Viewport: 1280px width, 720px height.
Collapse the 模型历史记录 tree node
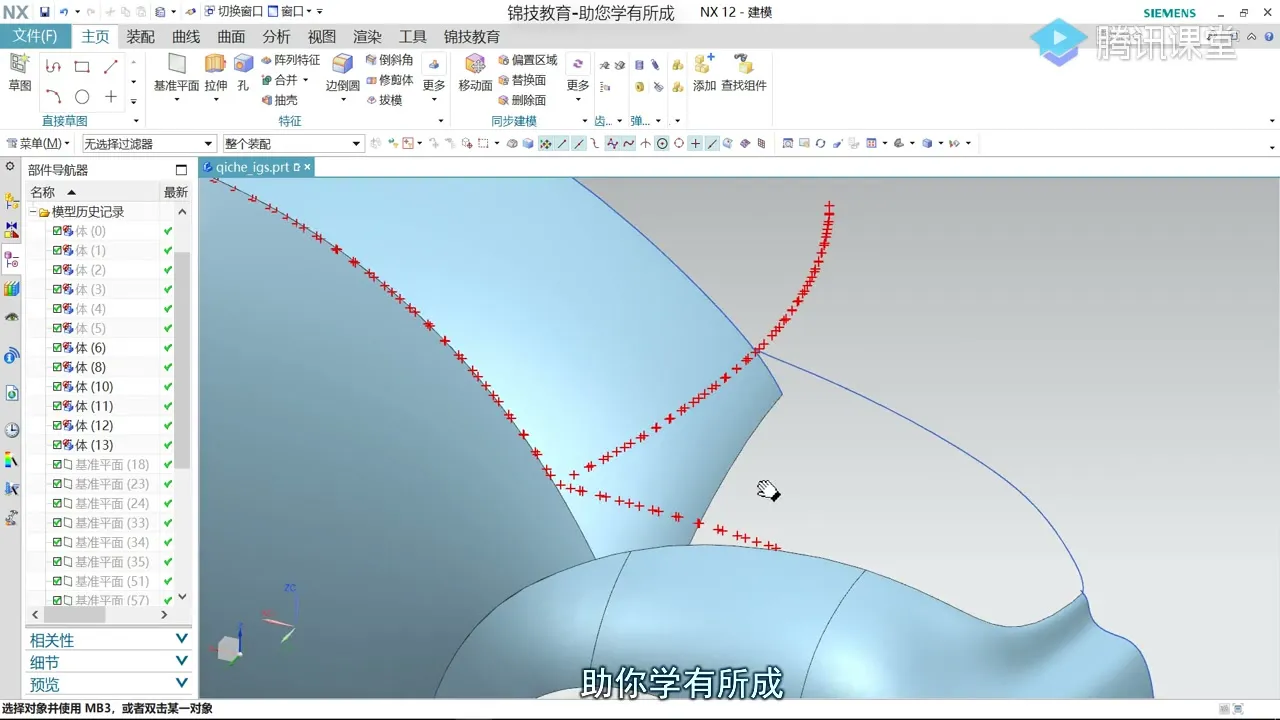pos(33,212)
